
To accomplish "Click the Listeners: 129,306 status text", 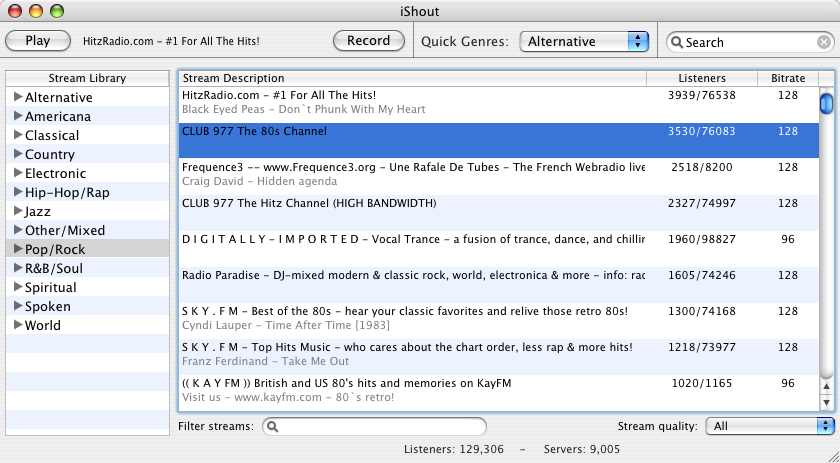I will 454,449.
